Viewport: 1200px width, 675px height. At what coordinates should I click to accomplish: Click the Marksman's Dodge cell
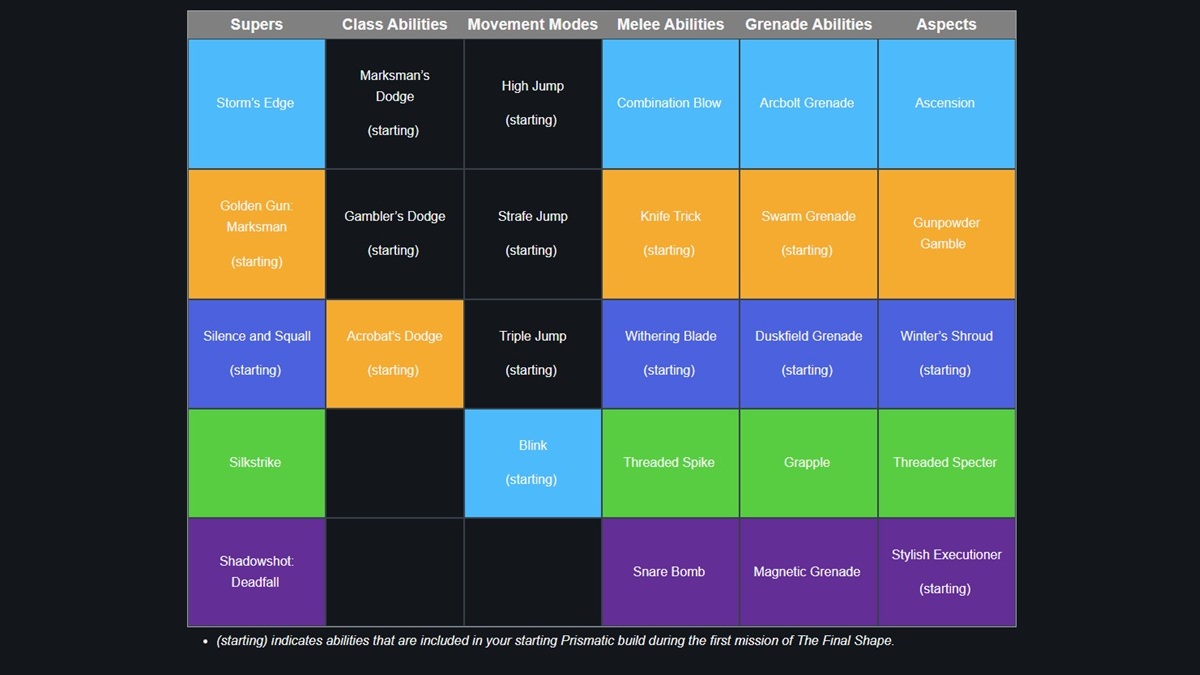(394, 103)
